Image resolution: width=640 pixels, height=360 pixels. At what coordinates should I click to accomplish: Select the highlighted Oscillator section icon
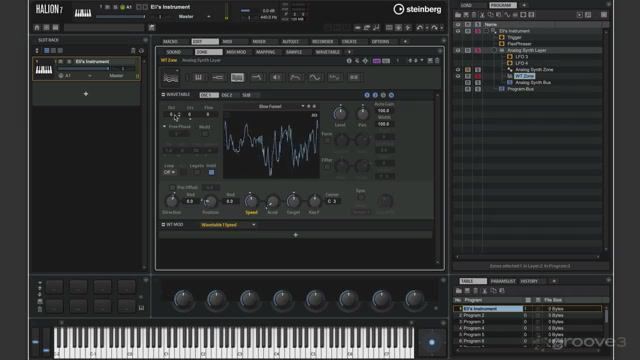[x=237, y=77]
